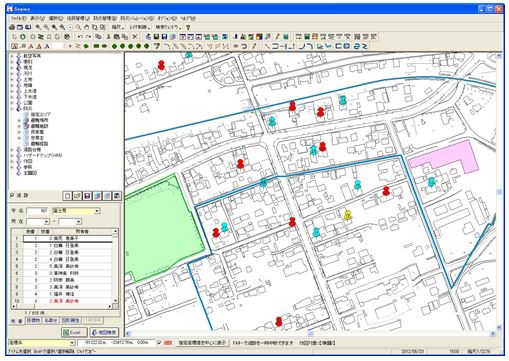Select the green rectangle drawing tool
The width and height of the screenshot is (509, 361).
pyautogui.click(x=96, y=46)
